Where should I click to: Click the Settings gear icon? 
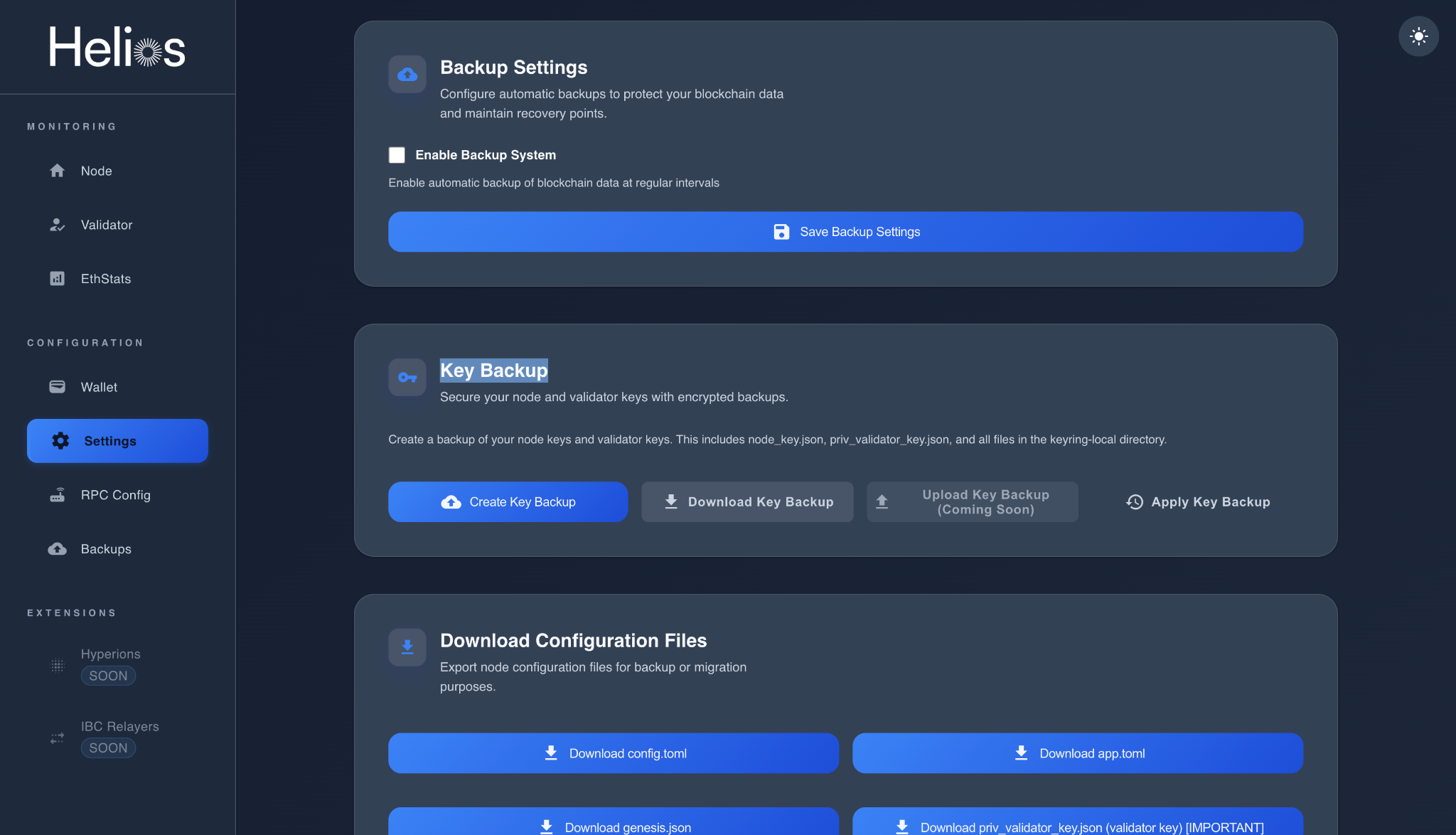[60, 440]
